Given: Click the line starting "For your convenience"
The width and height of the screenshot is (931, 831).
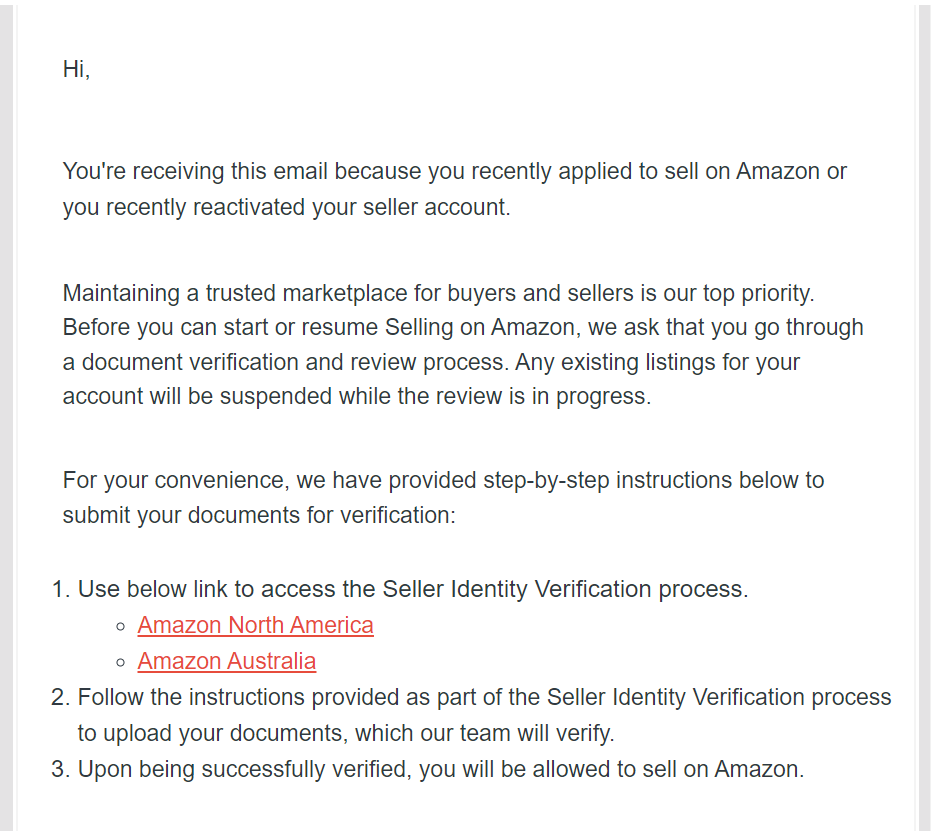Looking at the screenshot, I should click(443, 480).
